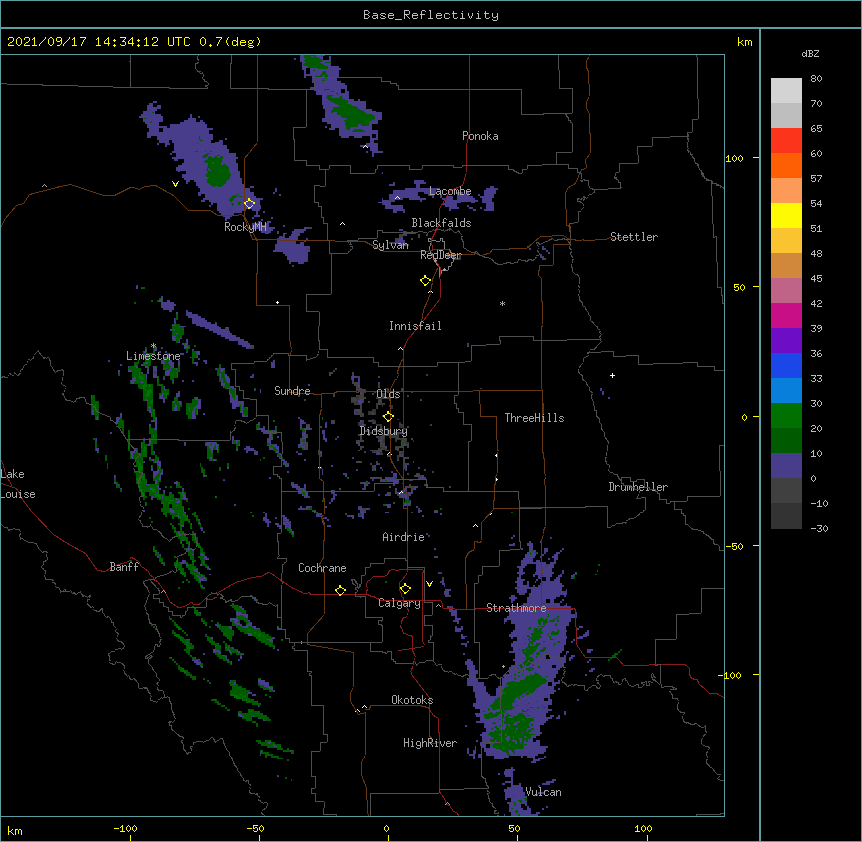Viewport: 862px width, 842px height.
Task: Click the yellow marker beside Olds
Action: coord(388,416)
